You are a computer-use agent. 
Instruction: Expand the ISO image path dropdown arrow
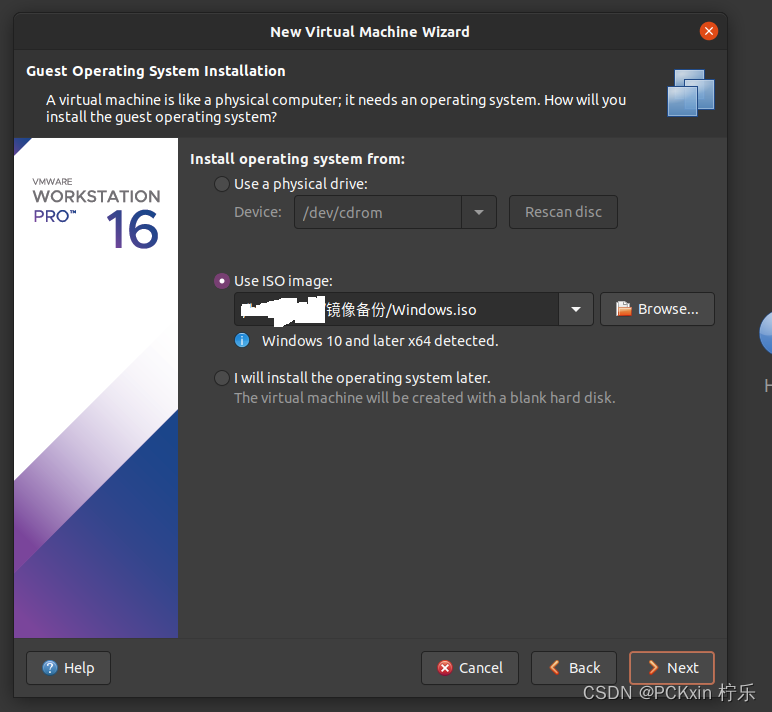[576, 309]
